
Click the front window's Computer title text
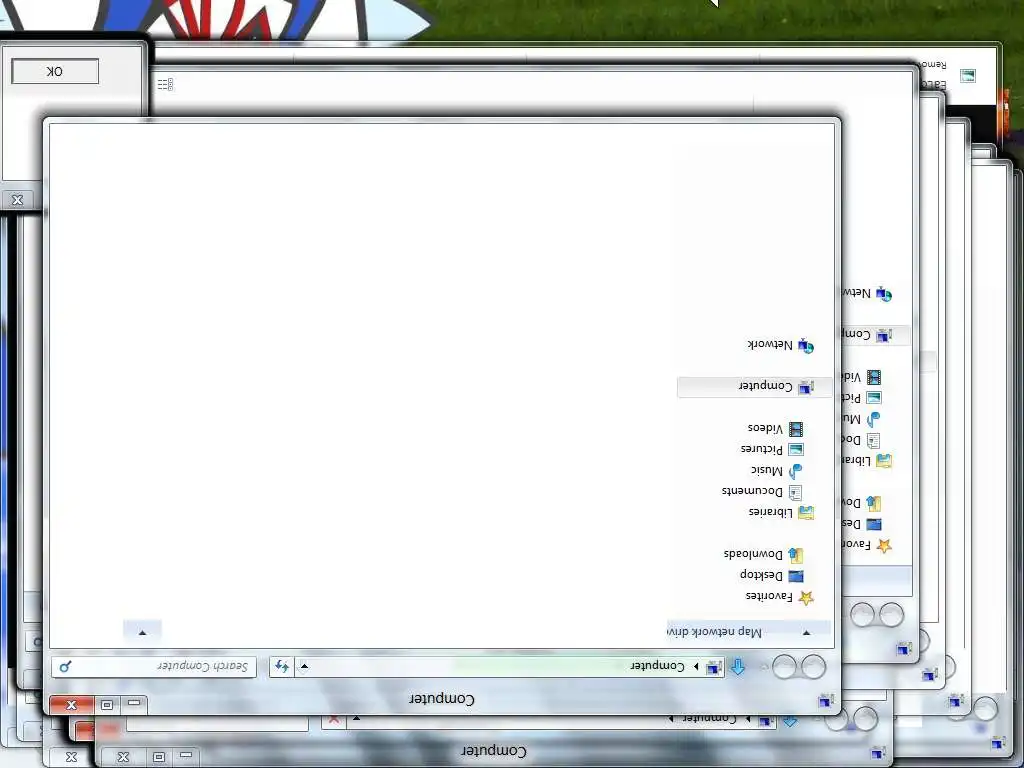click(x=442, y=699)
